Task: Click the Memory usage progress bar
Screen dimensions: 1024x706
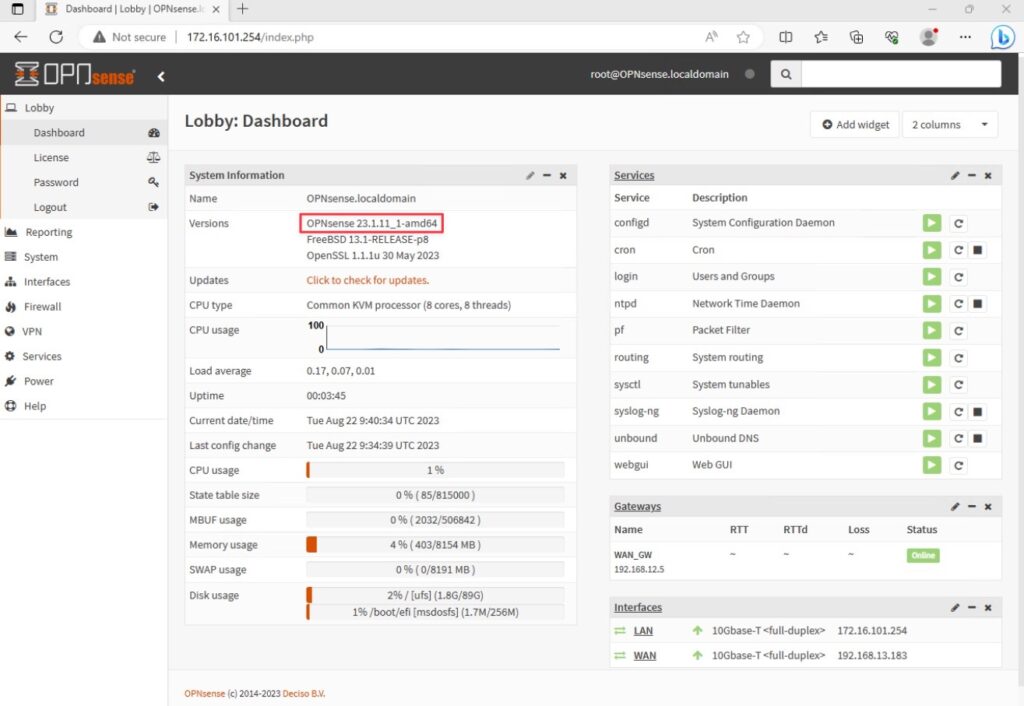Action: [436, 545]
